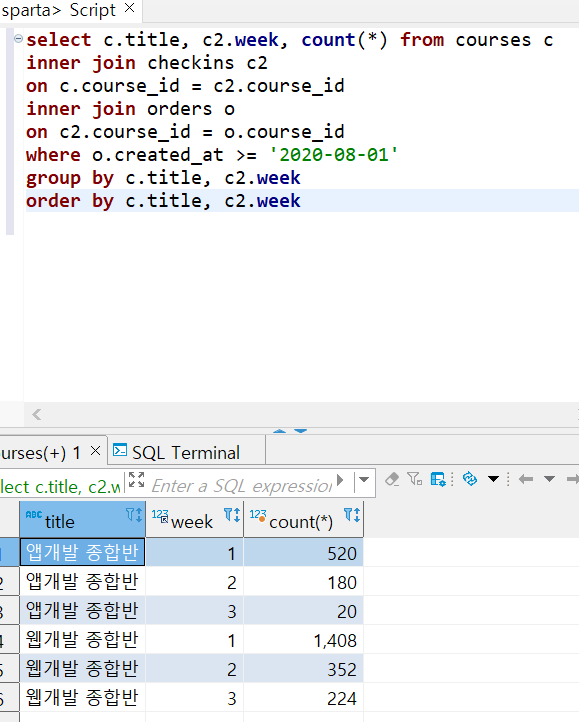Click the date string '2020-08-01' in the query
Image resolution: width=579 pixels, height=722 pixels.
coord(333,155)
